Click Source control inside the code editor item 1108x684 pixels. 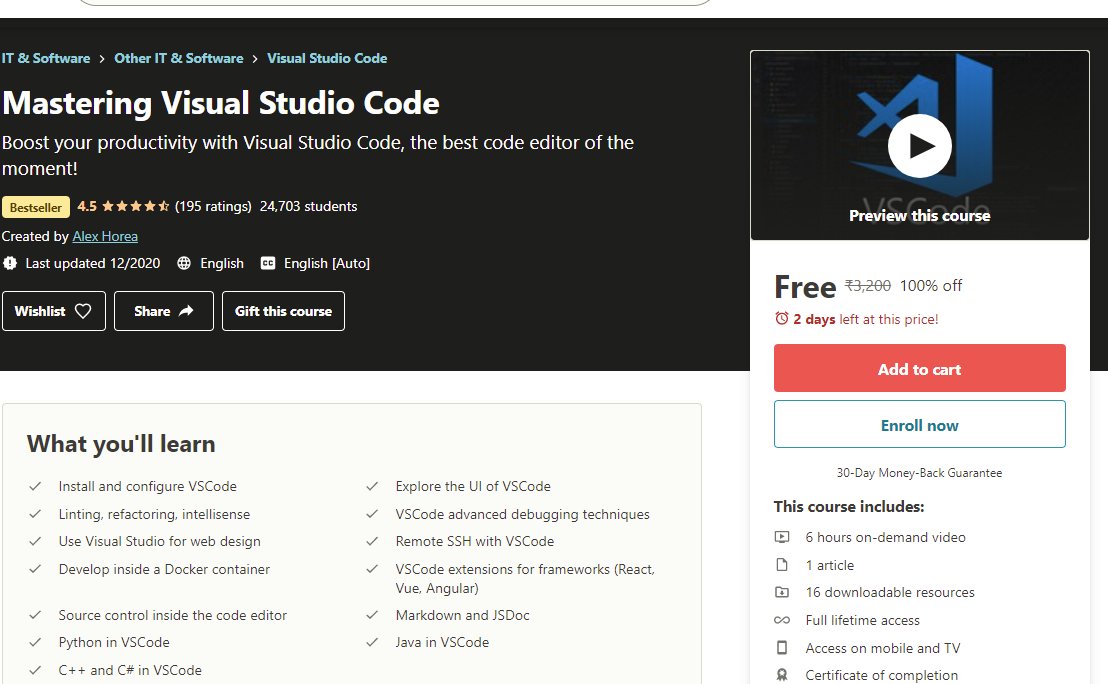[172, 615]
